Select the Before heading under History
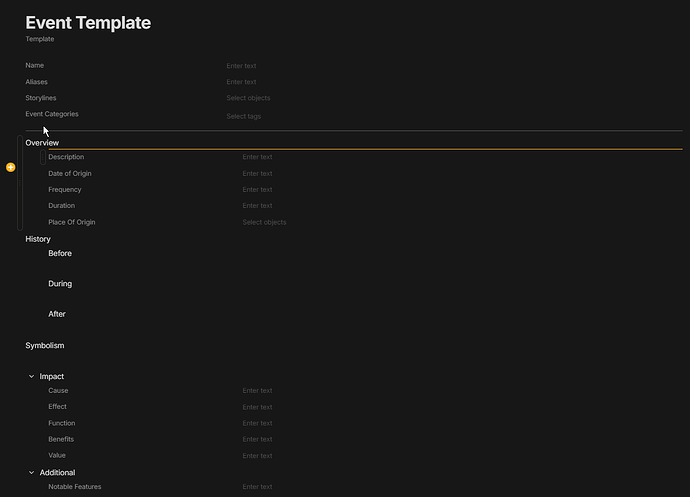 [60, 253]
